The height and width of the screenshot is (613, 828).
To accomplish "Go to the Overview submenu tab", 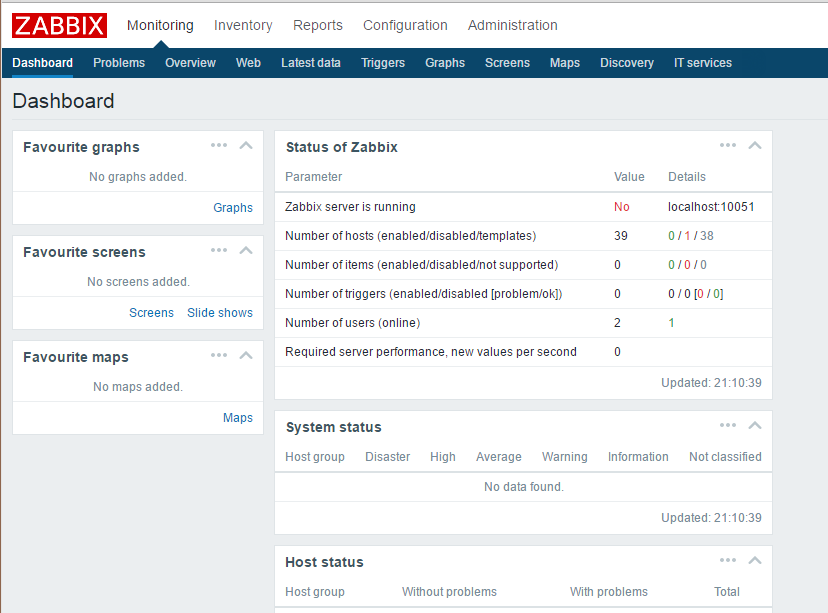I will [190, 63].
